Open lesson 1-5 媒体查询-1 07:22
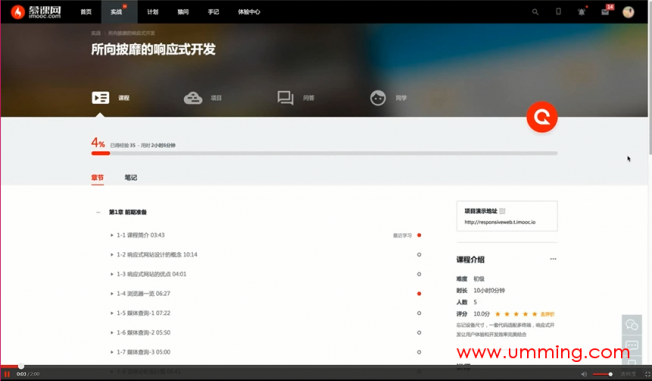This screenshot has width=652, height=381. pos(143,313)
